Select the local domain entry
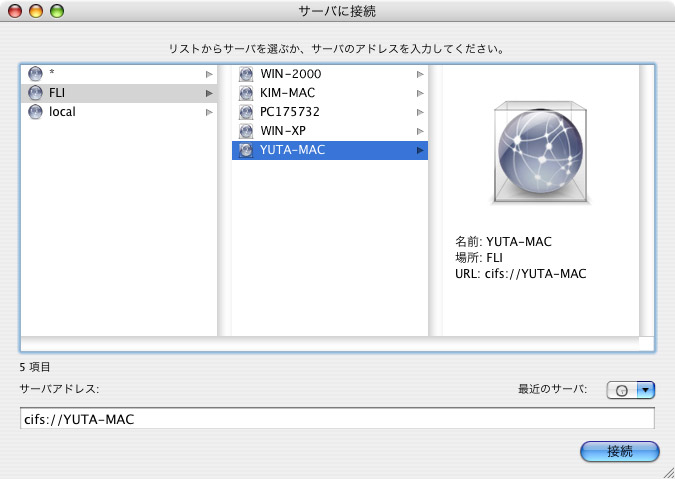This screenshot has height=479, width=675. click(119, 112)
